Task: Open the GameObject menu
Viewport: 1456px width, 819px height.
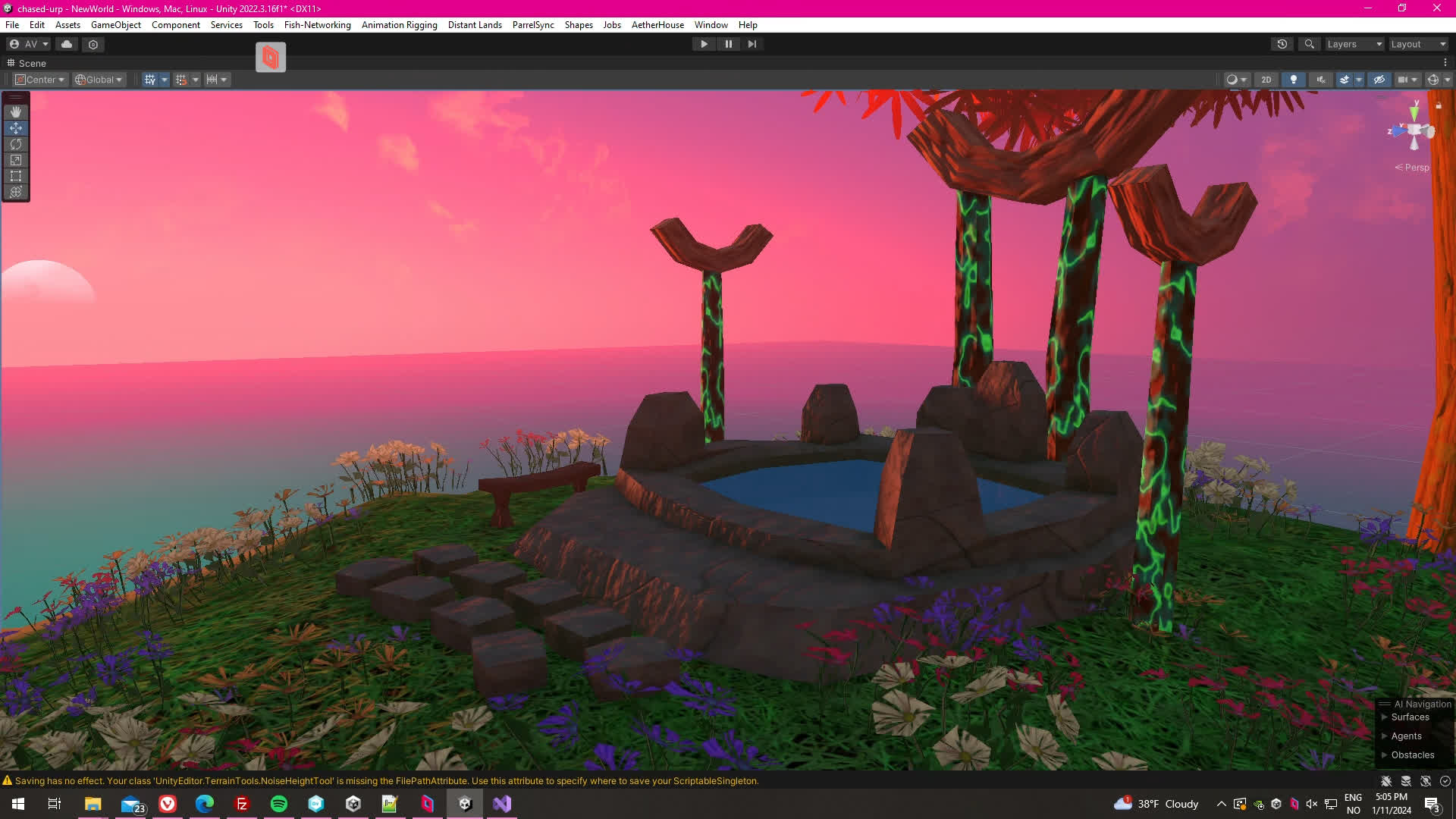Action: 115,25
